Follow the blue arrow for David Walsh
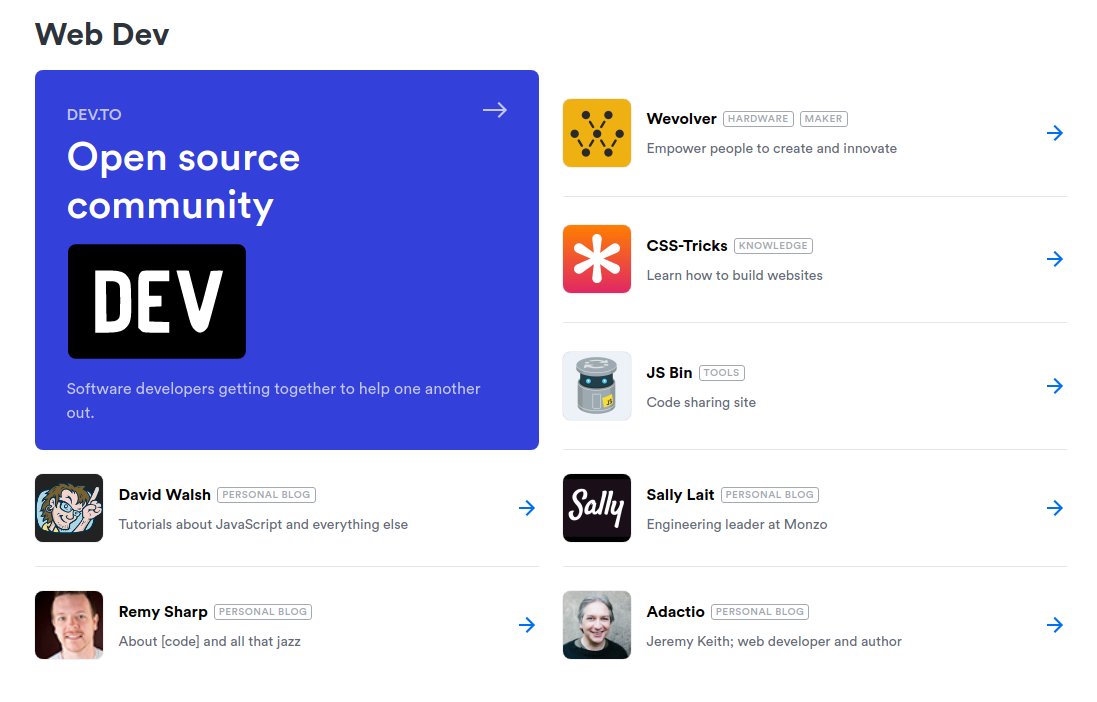The image size is (1097, 702). (x=527, y=508)
